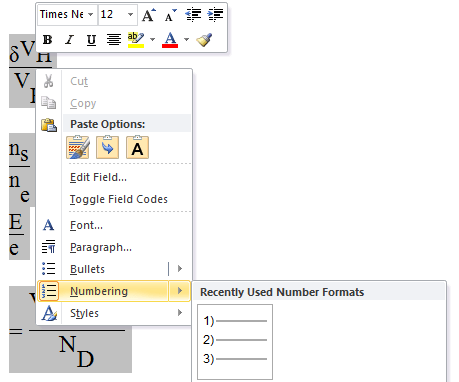Open the font color dropdown arrow
The width and height of the screenshot is (459, 382).
pyautogui.click(x=186, y=40)
